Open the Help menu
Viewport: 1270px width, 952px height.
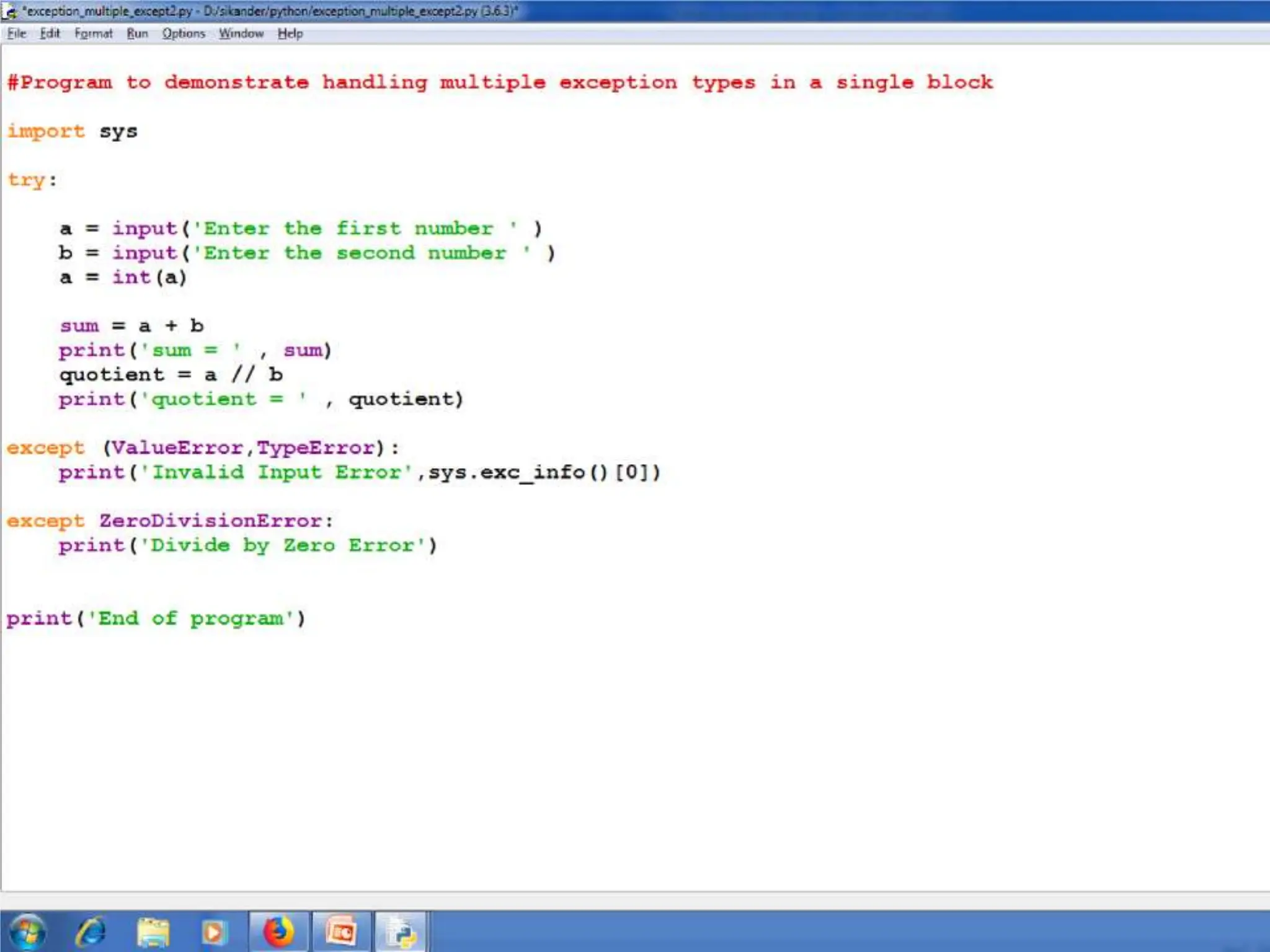pyautogui.click(x=290, y=33)
